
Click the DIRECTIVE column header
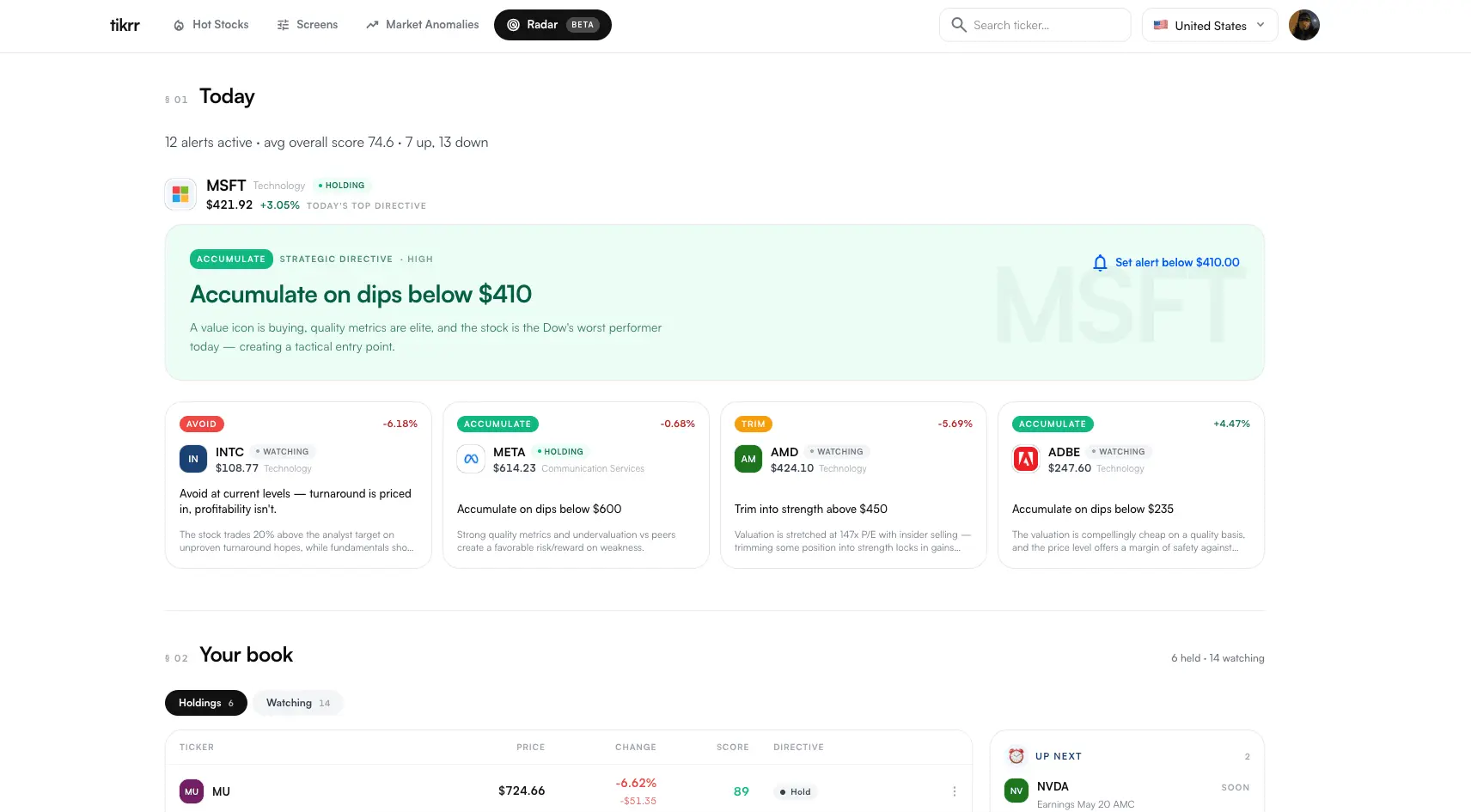[798, 748]
